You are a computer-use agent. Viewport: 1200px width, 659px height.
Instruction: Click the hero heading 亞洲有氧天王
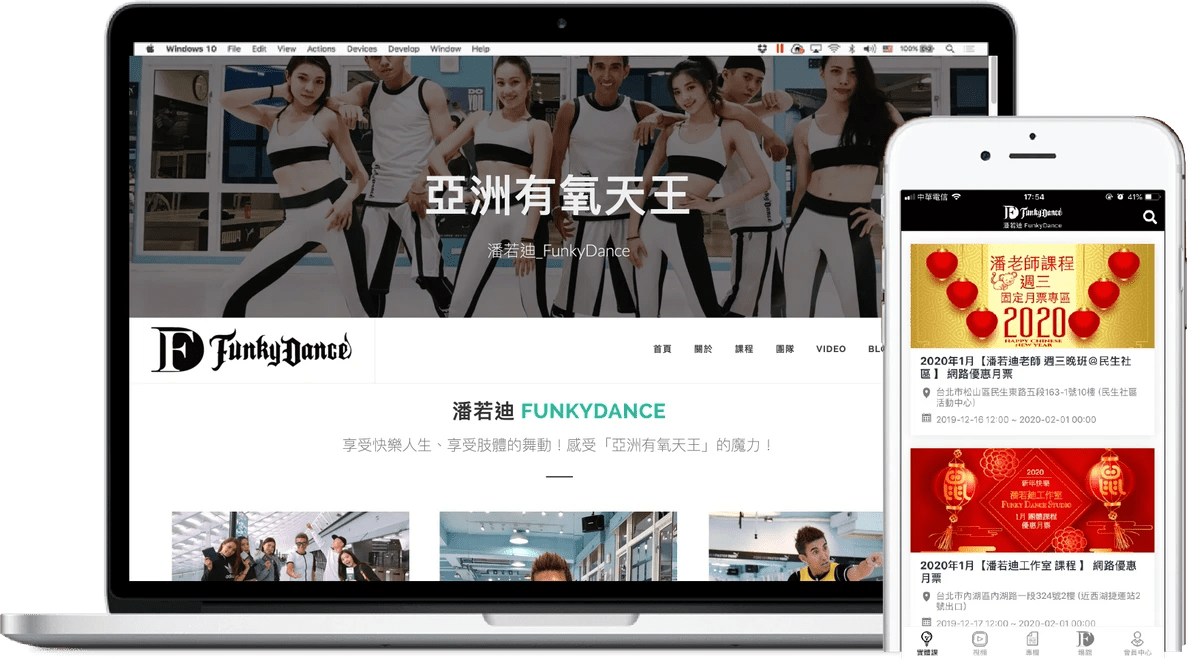click(558, 195)
